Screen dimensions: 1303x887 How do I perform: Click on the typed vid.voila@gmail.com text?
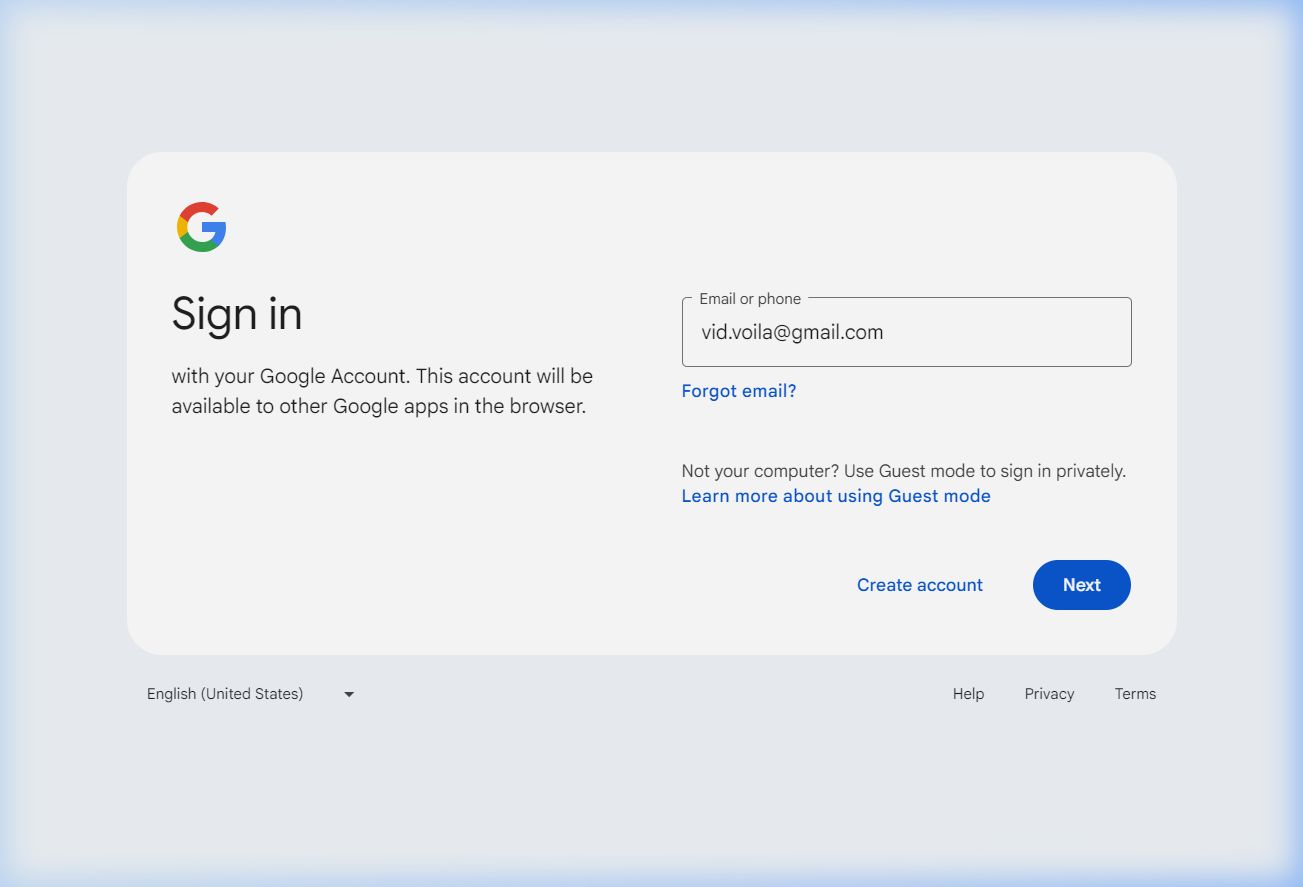click(792, 333)
